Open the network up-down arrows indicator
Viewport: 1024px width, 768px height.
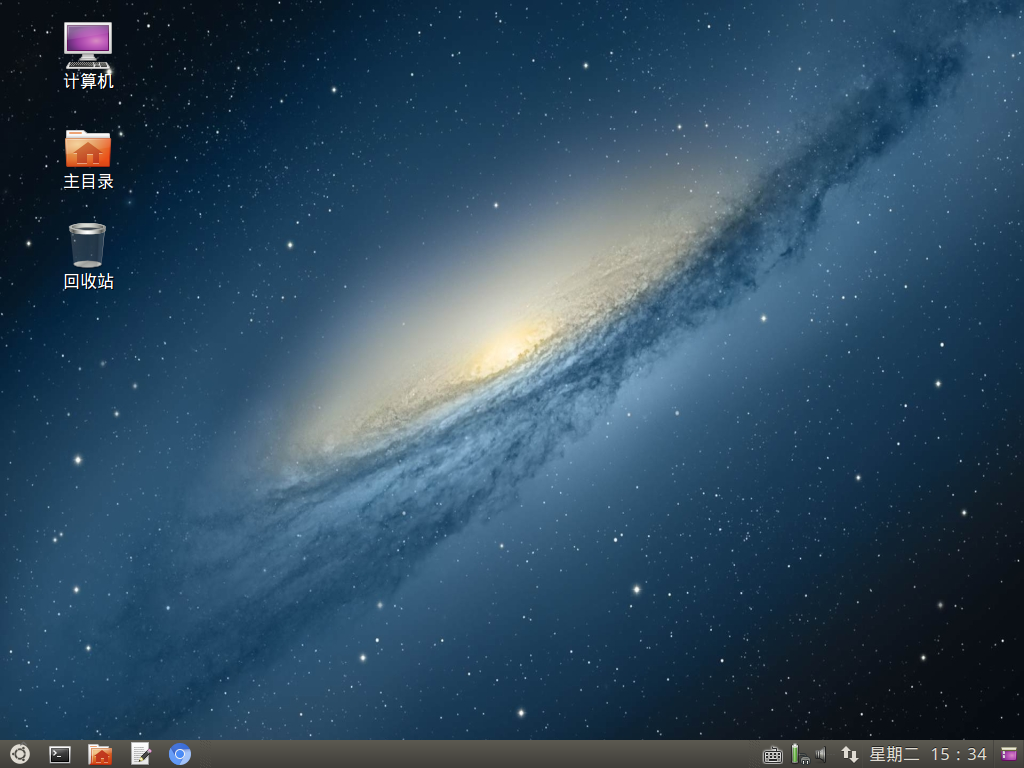click(x=849, y=755)
